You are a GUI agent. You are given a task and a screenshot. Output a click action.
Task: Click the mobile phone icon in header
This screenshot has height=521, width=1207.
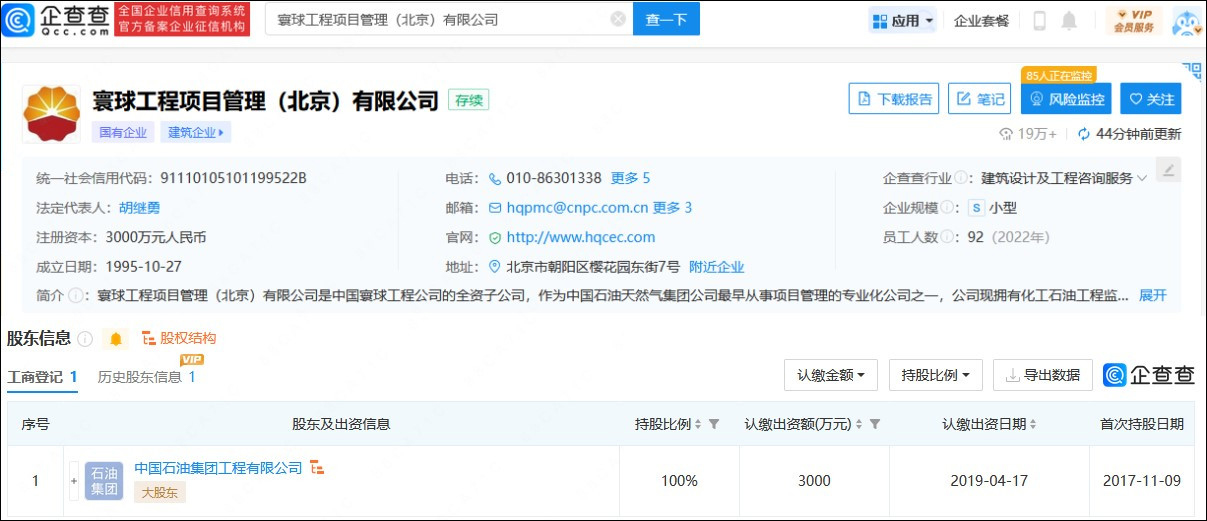(1039, 21)
